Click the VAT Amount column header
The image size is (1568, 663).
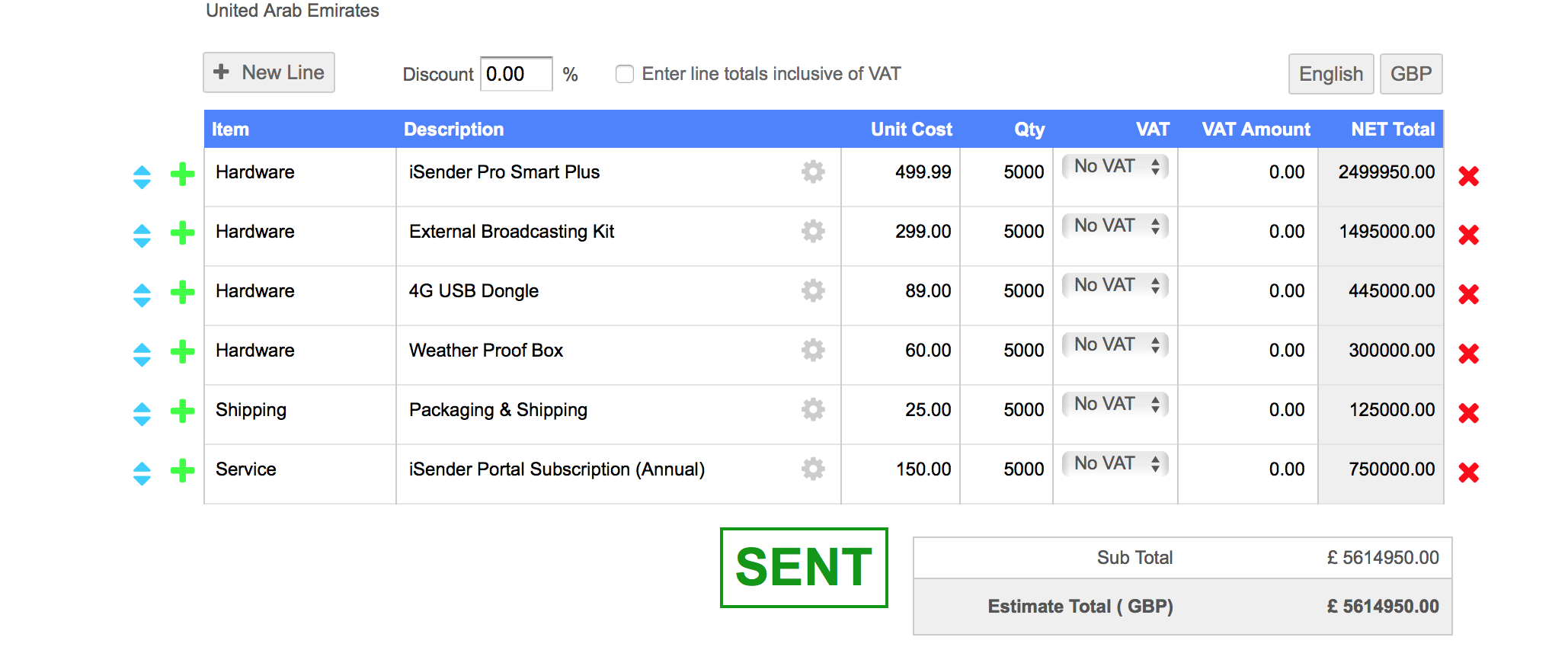(x=1256, y=130)
